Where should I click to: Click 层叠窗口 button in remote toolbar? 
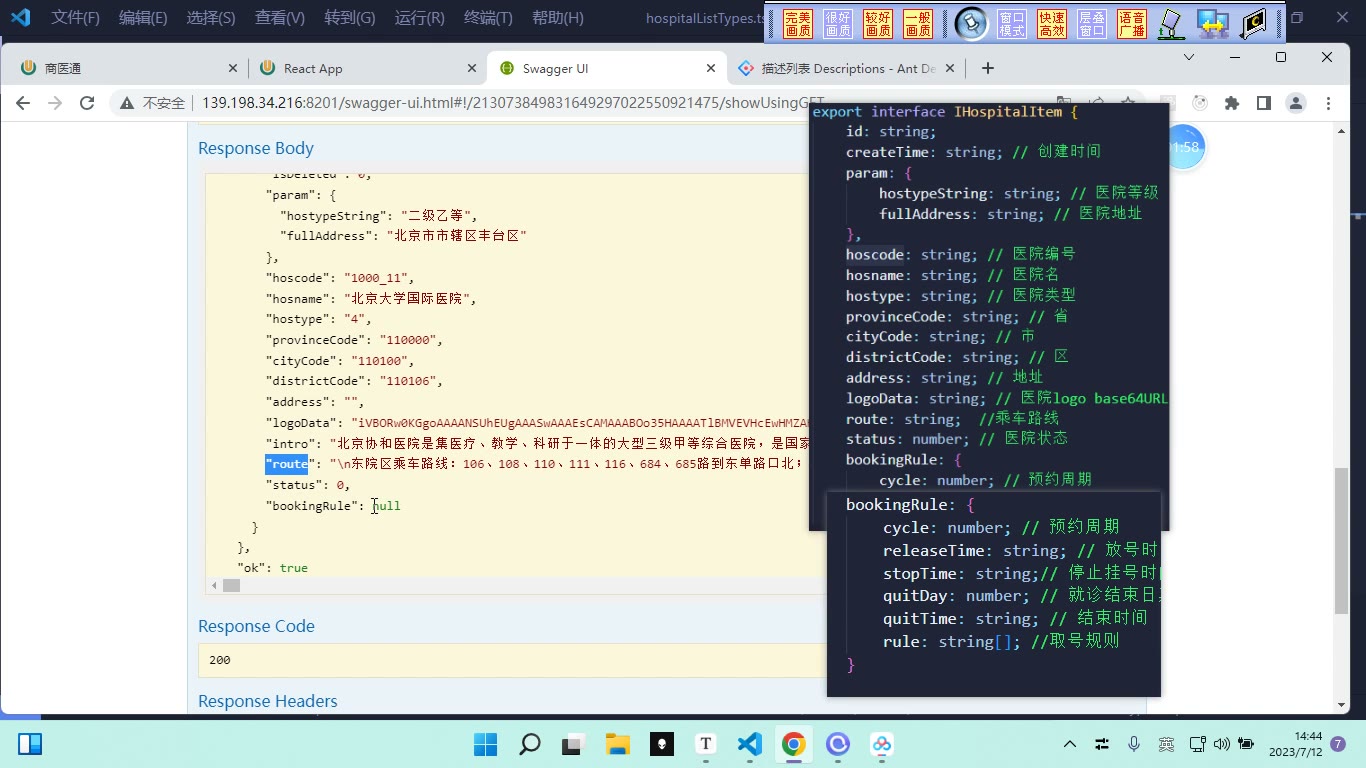[x=1092, y=24]
